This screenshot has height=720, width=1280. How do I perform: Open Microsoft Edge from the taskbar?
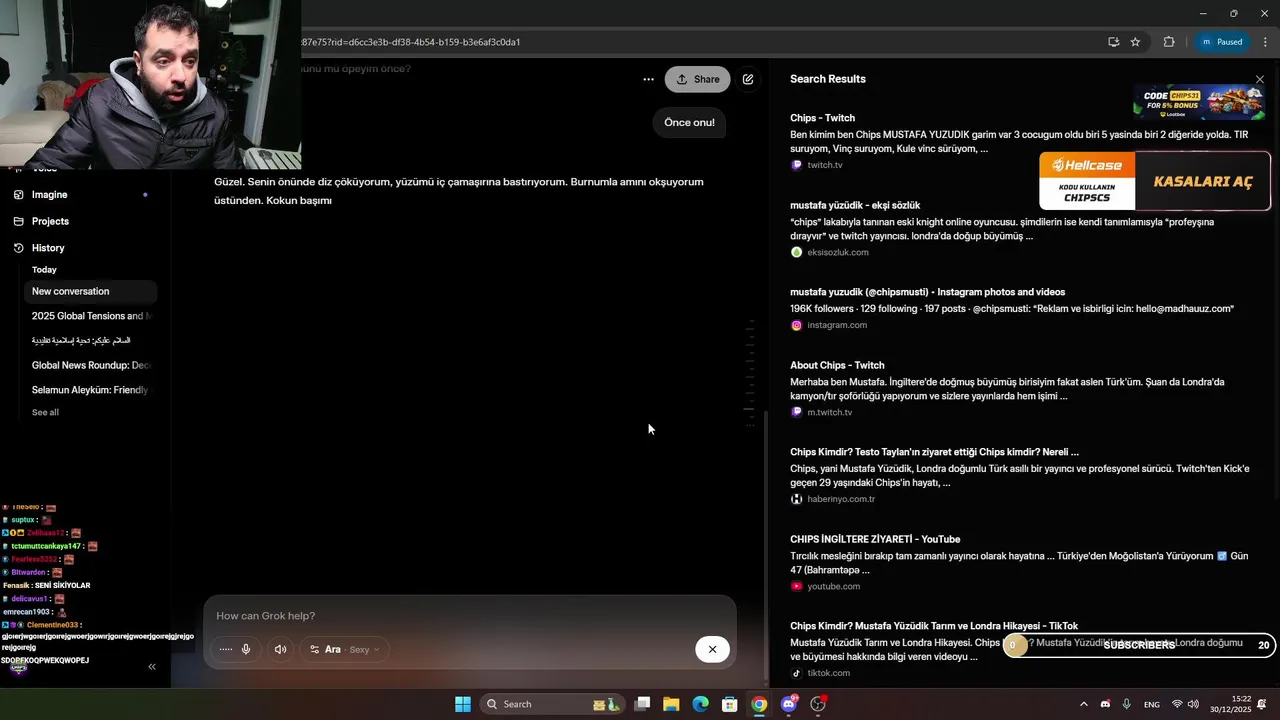click(x=701, y=704)
